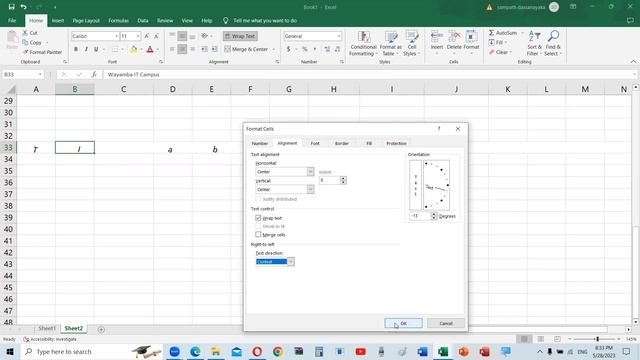Click the Format Painter tool
The height and width of the screenshot is (360, 640).
click(x=42, y=52)
